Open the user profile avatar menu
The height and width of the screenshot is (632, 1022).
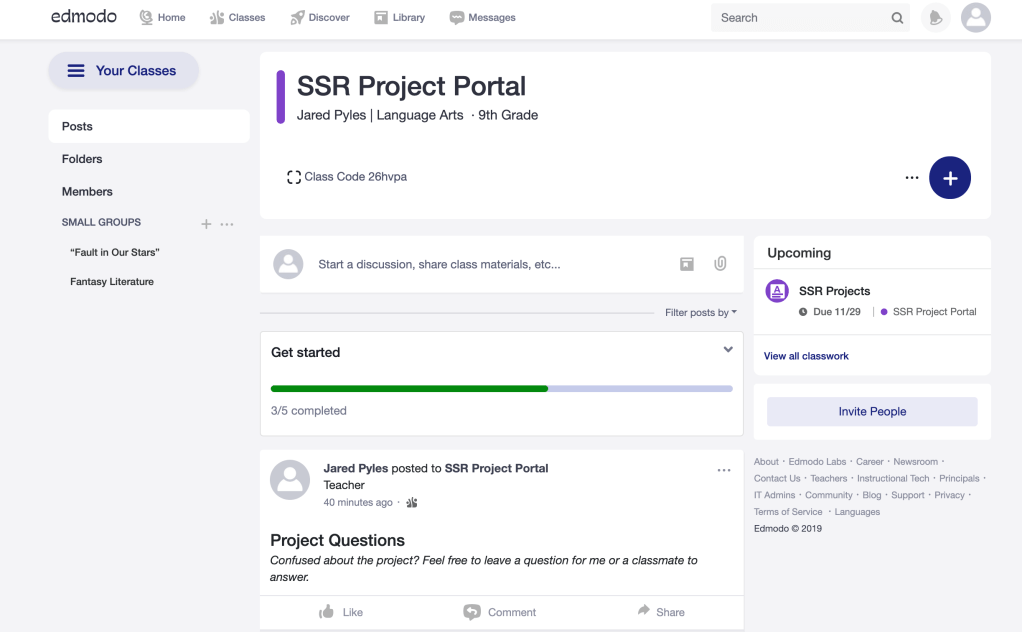pos(975,18)
